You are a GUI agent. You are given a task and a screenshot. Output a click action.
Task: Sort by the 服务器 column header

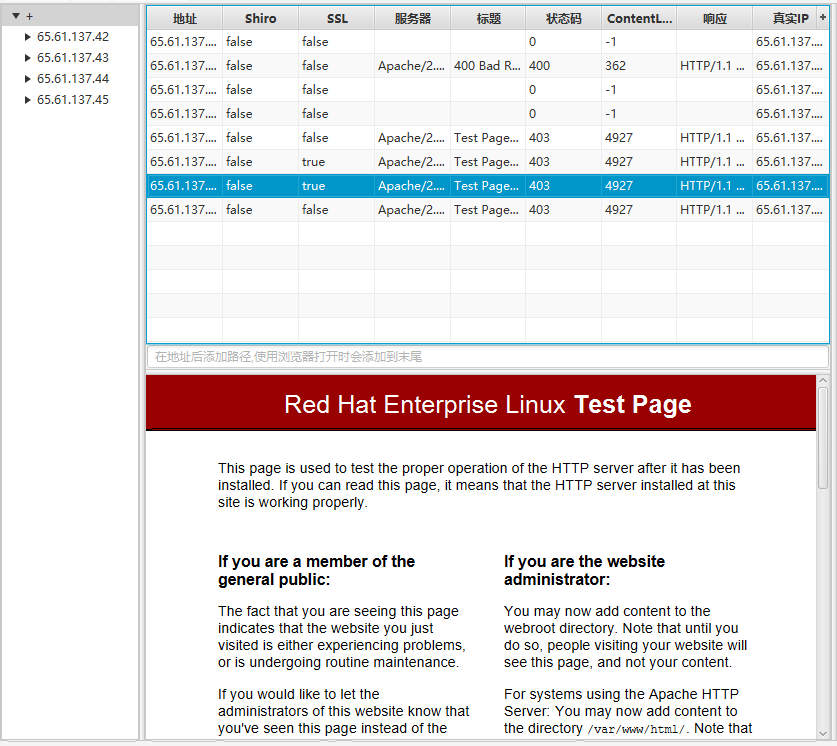tap(413, 19)
